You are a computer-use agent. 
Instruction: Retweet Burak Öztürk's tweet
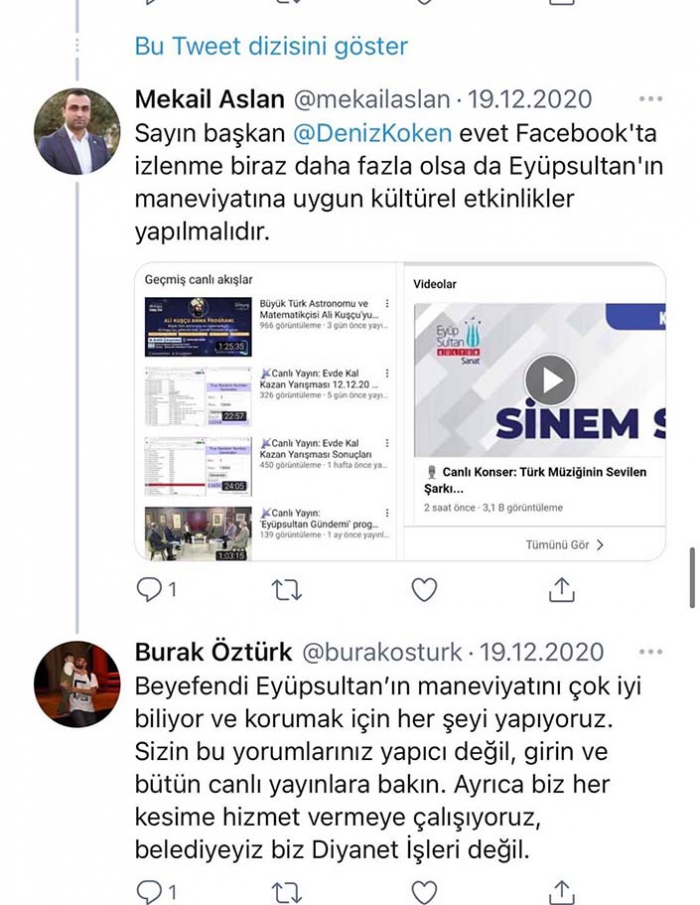[286, 893]
